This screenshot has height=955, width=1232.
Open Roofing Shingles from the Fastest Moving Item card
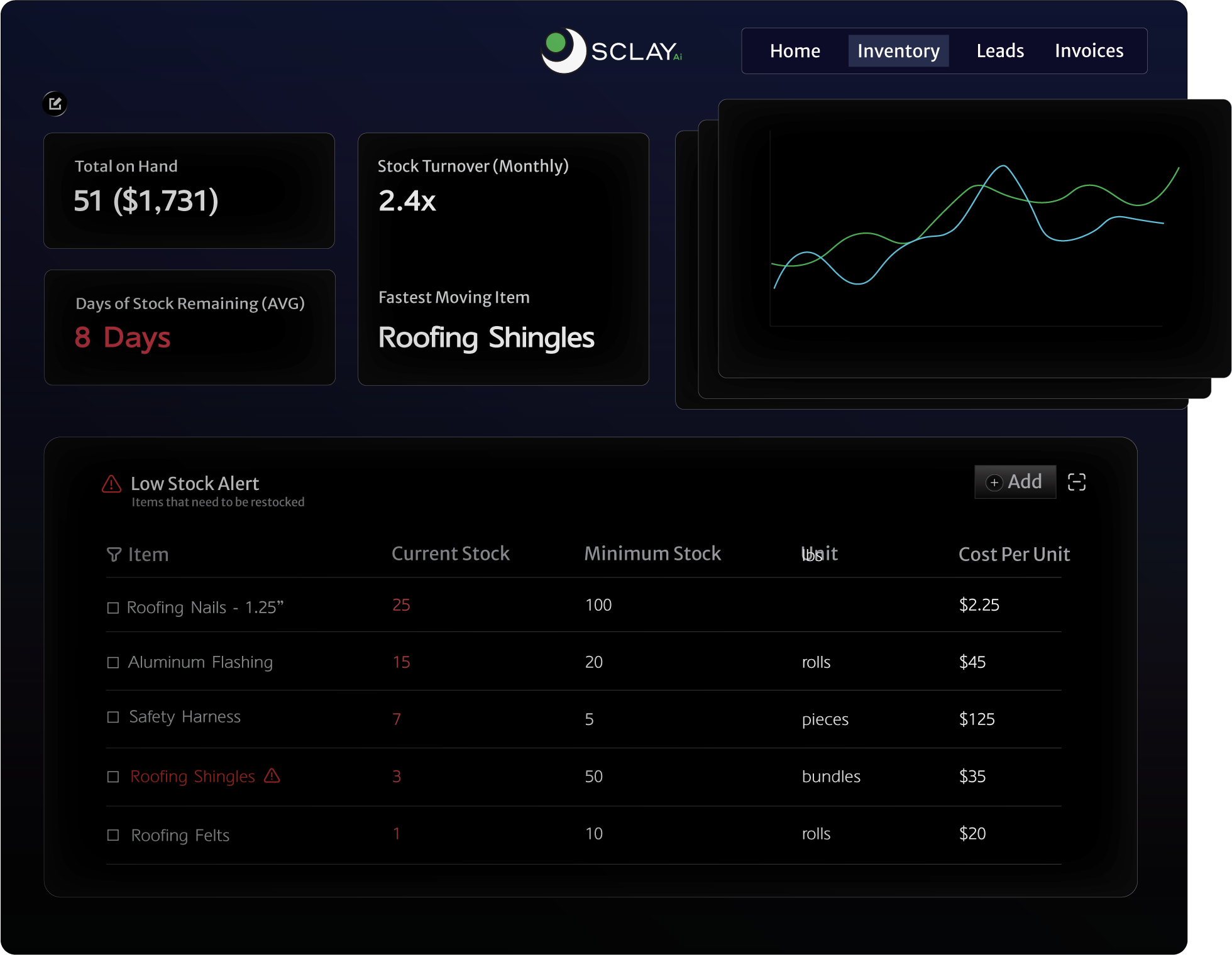(x=485, y=338)
